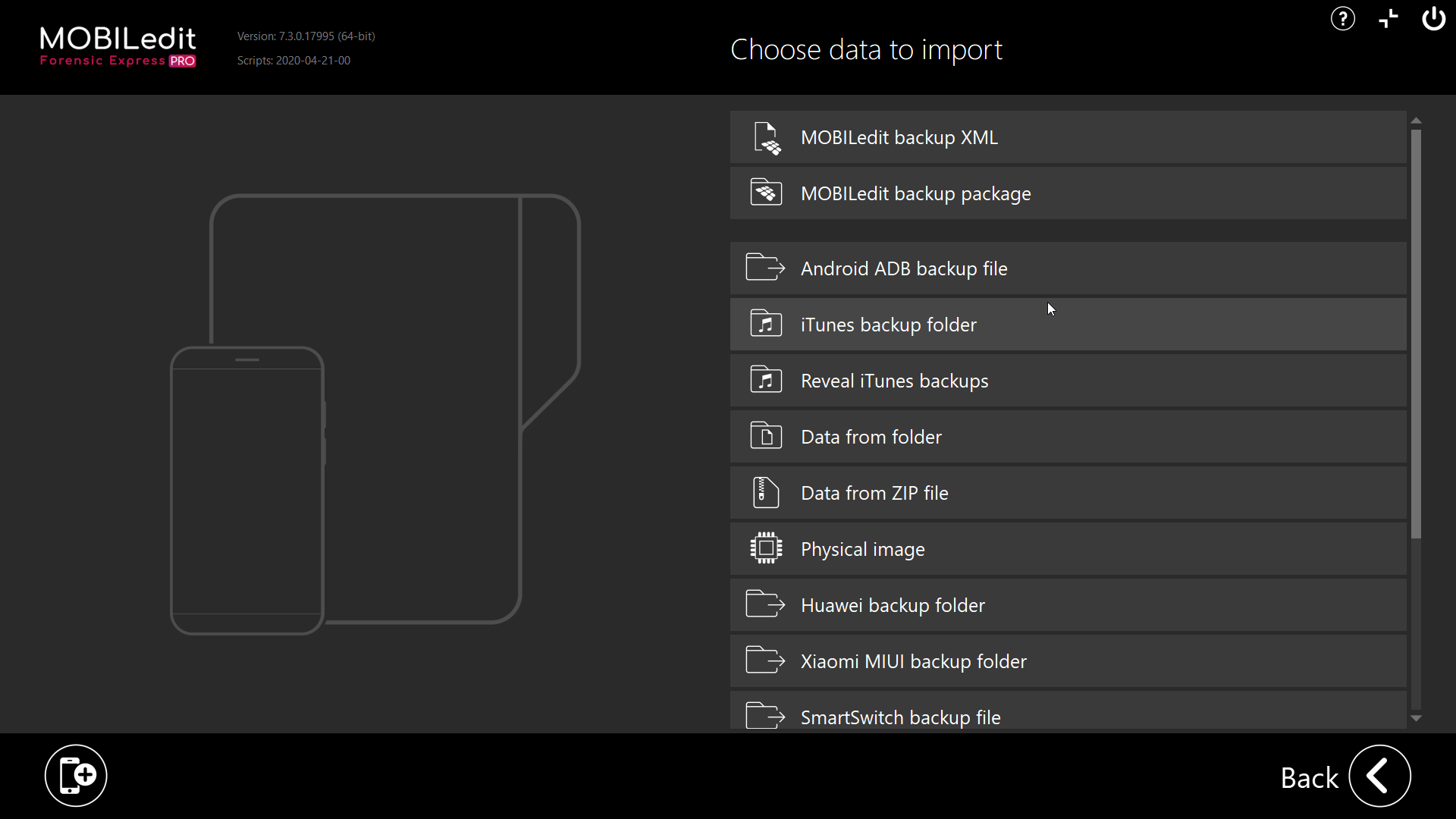1456x819 pixels.
Task: Click the Physical image chip icon
Action: 766,548
